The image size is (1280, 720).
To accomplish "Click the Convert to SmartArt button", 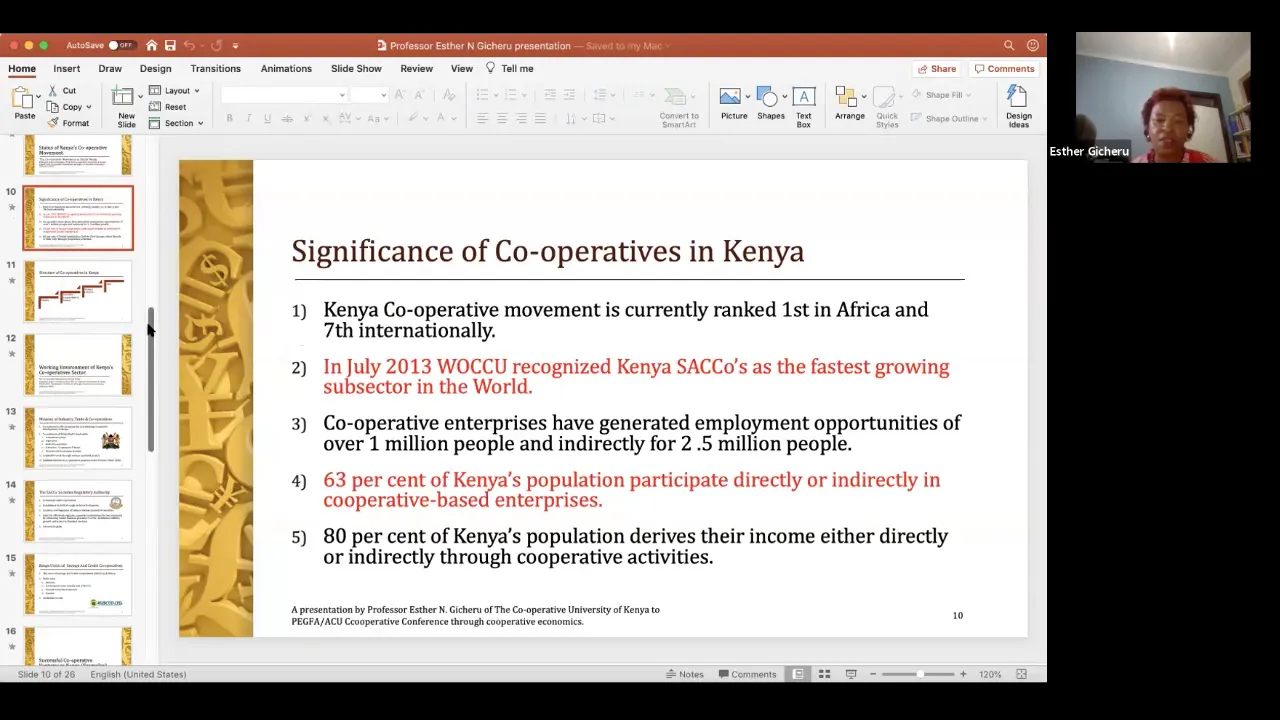I will click(679, 107).
